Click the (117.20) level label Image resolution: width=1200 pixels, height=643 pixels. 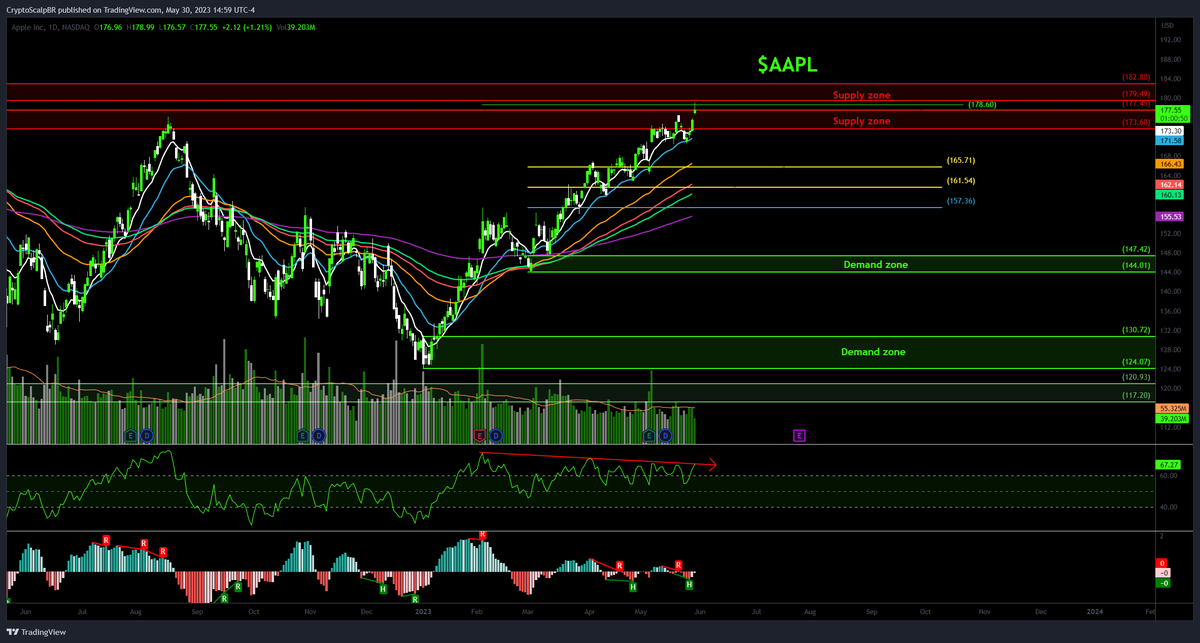click(x=1136, y=395)
